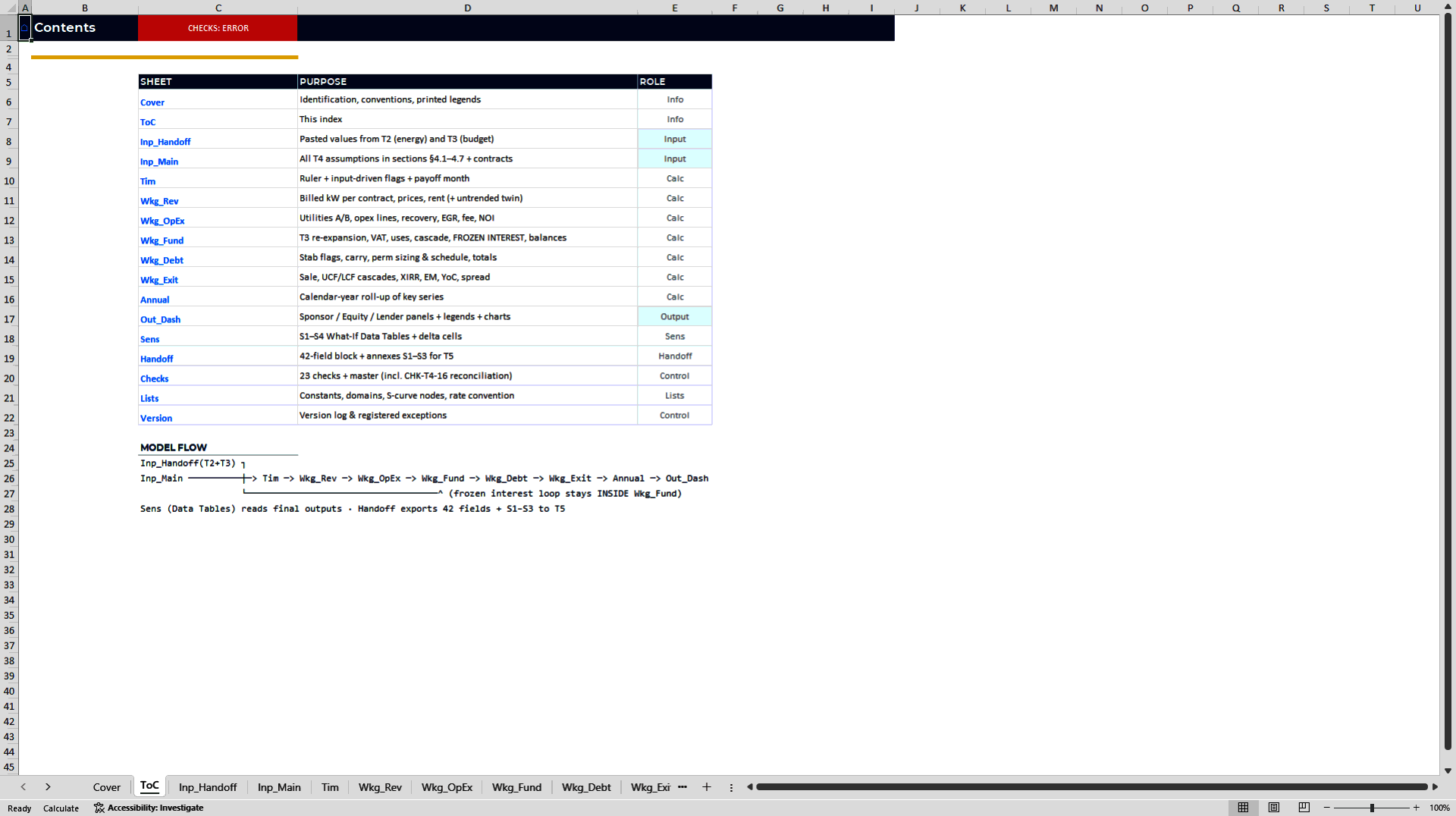Screen dimensions: 1456x816
Task: Click the 100% zoom level
Action: (x=1439, y=808)
